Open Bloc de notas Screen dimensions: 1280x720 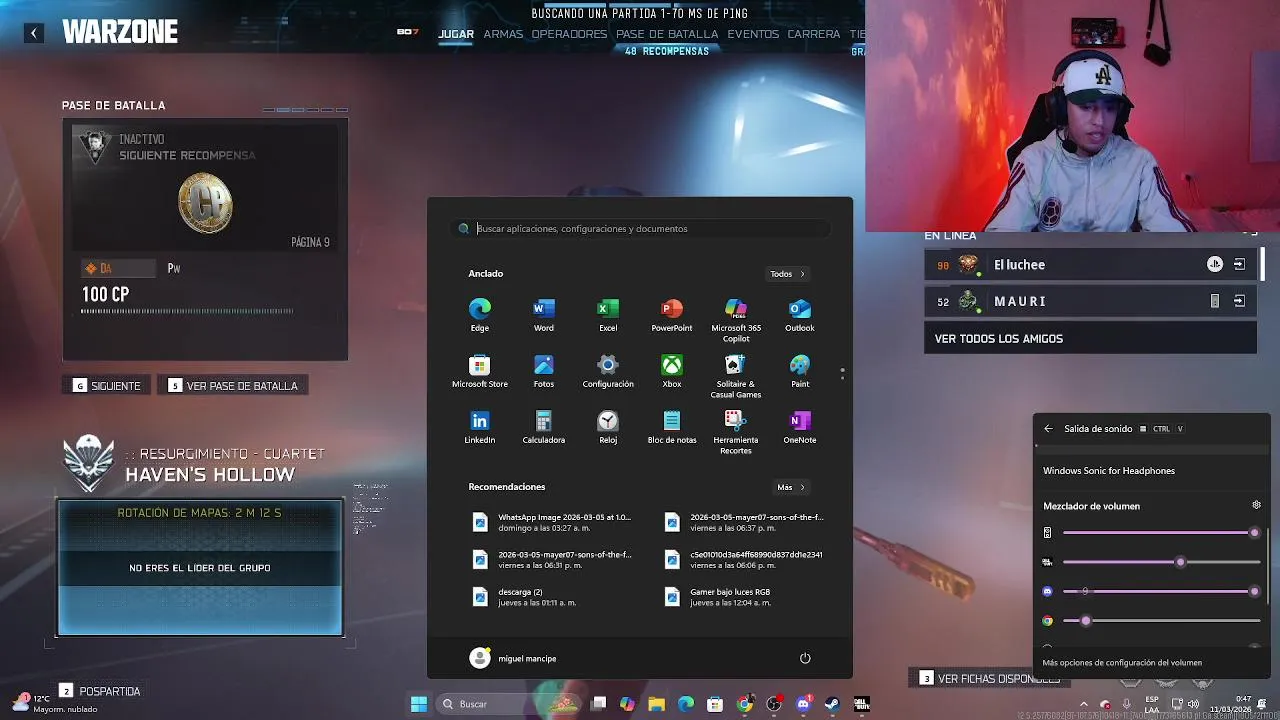pos(672,427)
